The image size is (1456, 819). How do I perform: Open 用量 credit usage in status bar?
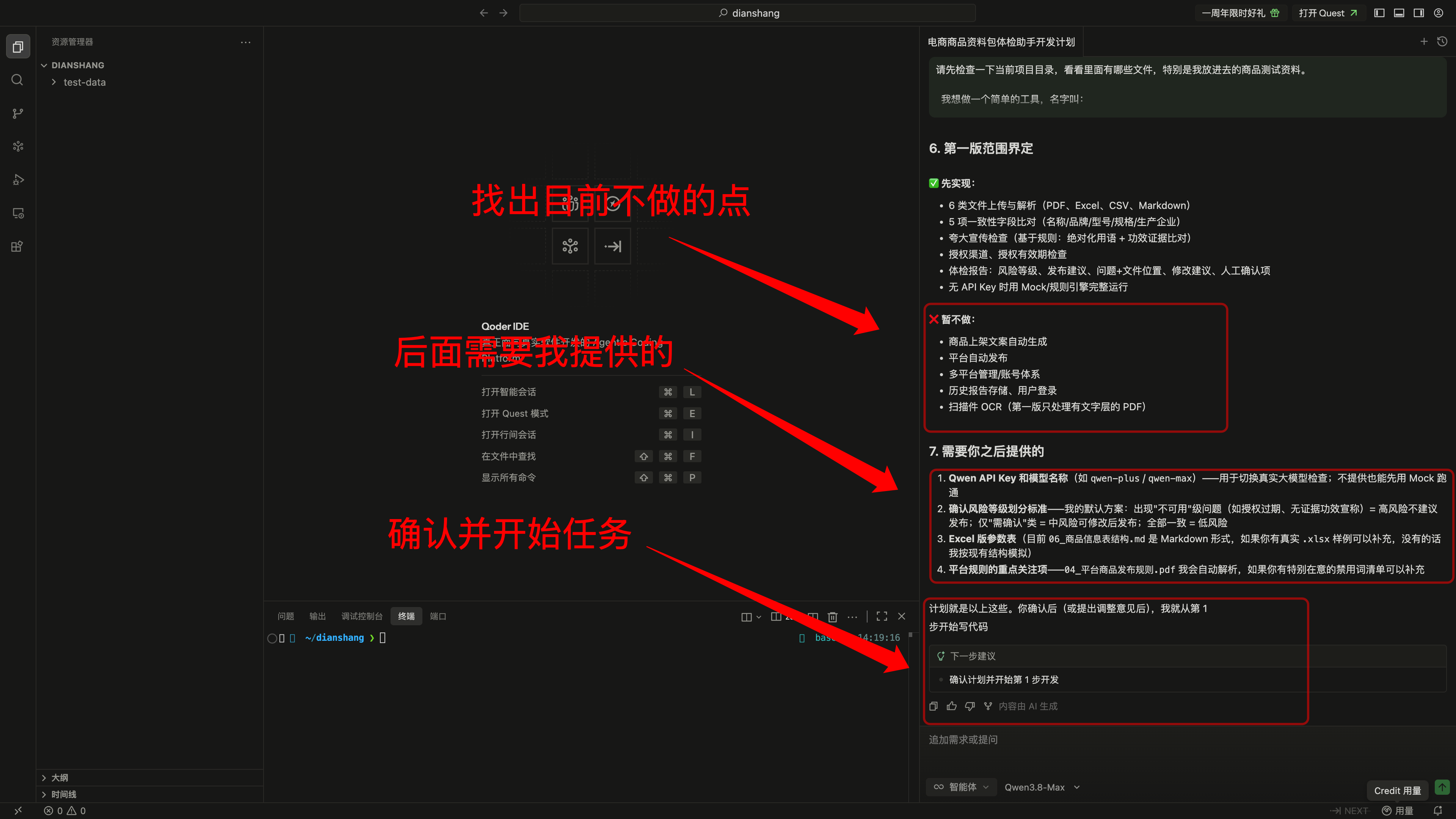[1397, 811]
